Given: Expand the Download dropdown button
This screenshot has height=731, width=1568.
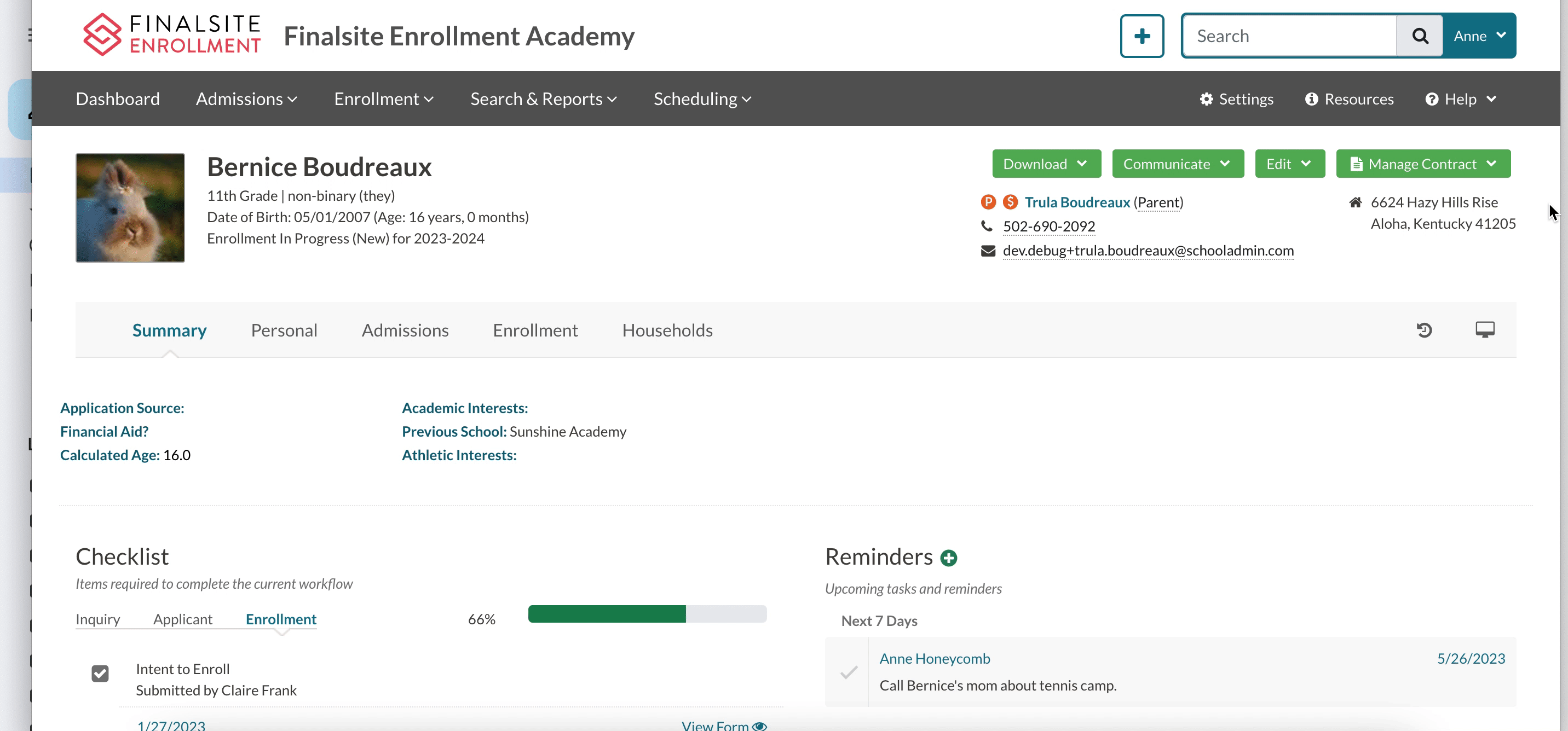Looking at the screenshot, I should (x=1046, y=164).
